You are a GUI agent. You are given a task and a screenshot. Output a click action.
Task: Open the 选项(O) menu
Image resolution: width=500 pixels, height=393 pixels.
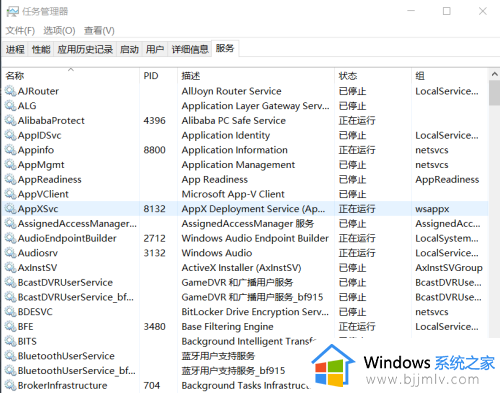(x=59, y=31)
